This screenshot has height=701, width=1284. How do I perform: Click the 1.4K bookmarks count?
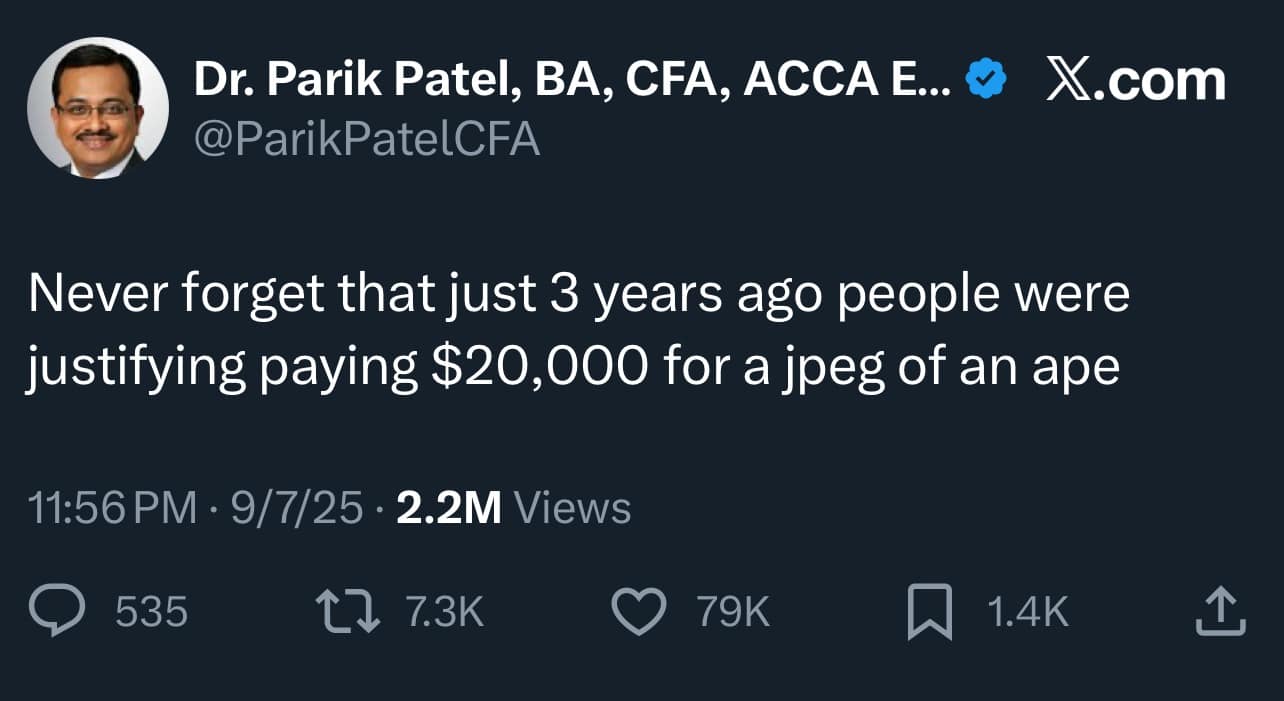1027,612
